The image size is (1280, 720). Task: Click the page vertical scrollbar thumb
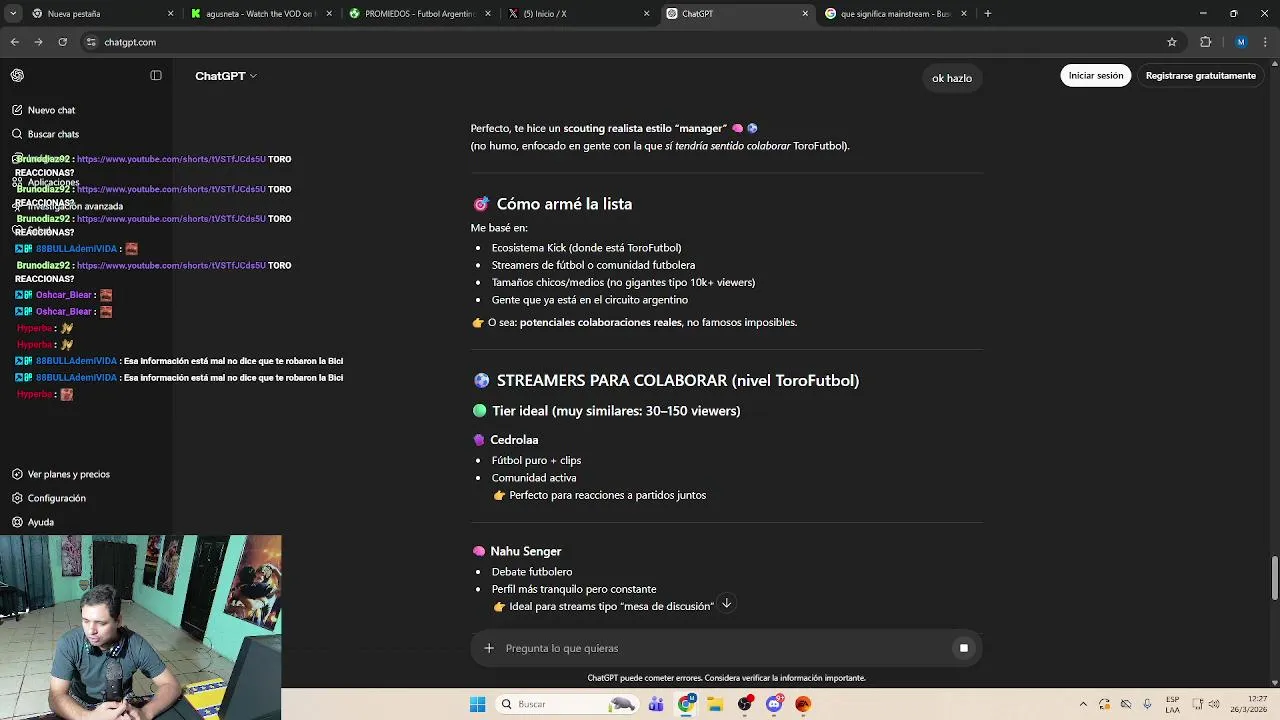[1274, 577]
